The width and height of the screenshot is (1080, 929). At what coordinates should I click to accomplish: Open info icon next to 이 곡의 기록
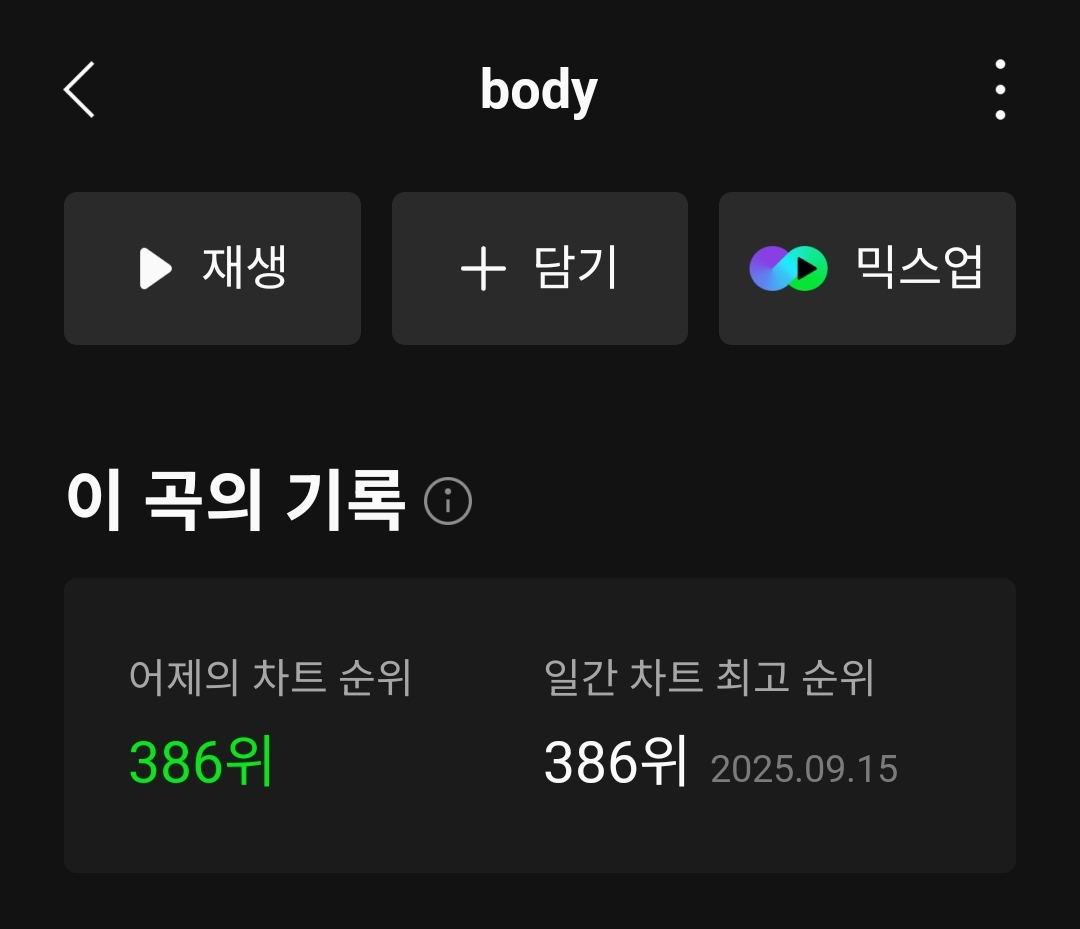coord(448,501)
